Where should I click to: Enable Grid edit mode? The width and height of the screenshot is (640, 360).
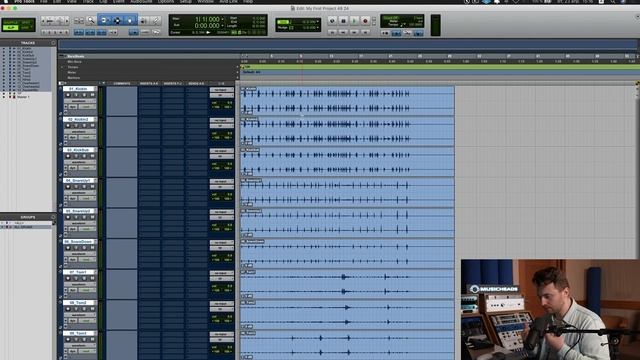26,27
